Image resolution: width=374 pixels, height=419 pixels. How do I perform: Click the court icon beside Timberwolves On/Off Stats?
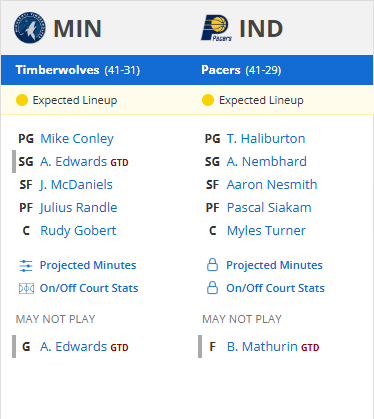26,288
